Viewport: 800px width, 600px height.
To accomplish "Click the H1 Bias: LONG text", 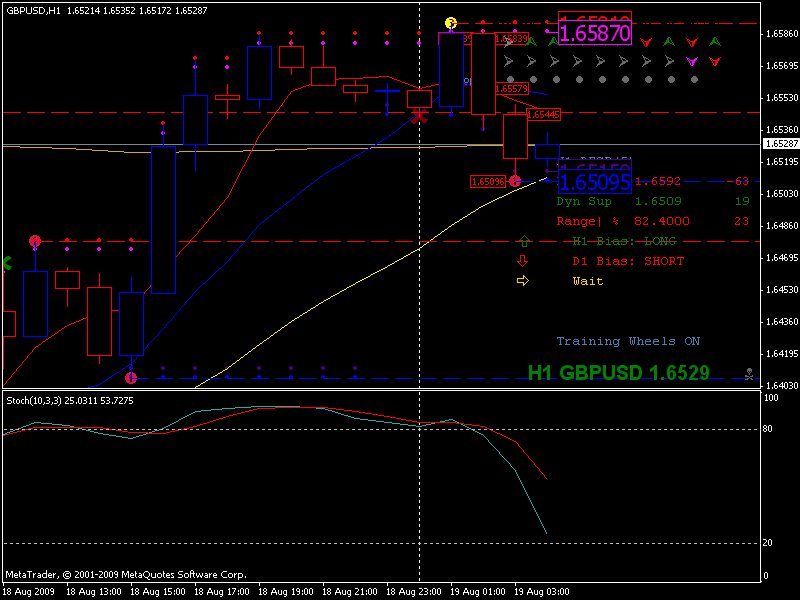I will click(x=624, y=241).
